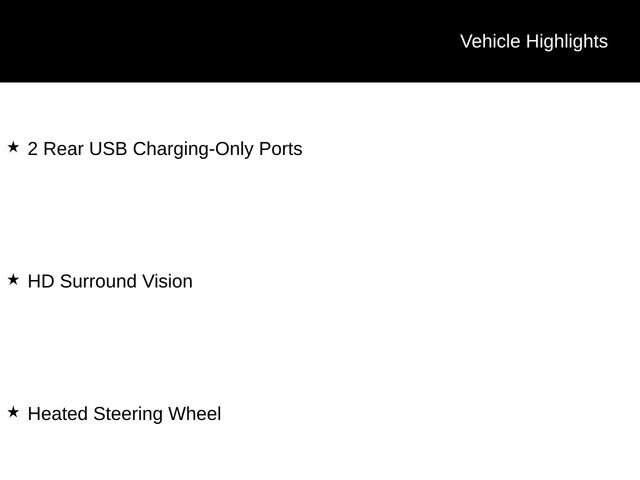The width and height of the screenshot is (640, 480).
Task: Select the star icon next to HD Surround Vision
Action: pos(13,280)
